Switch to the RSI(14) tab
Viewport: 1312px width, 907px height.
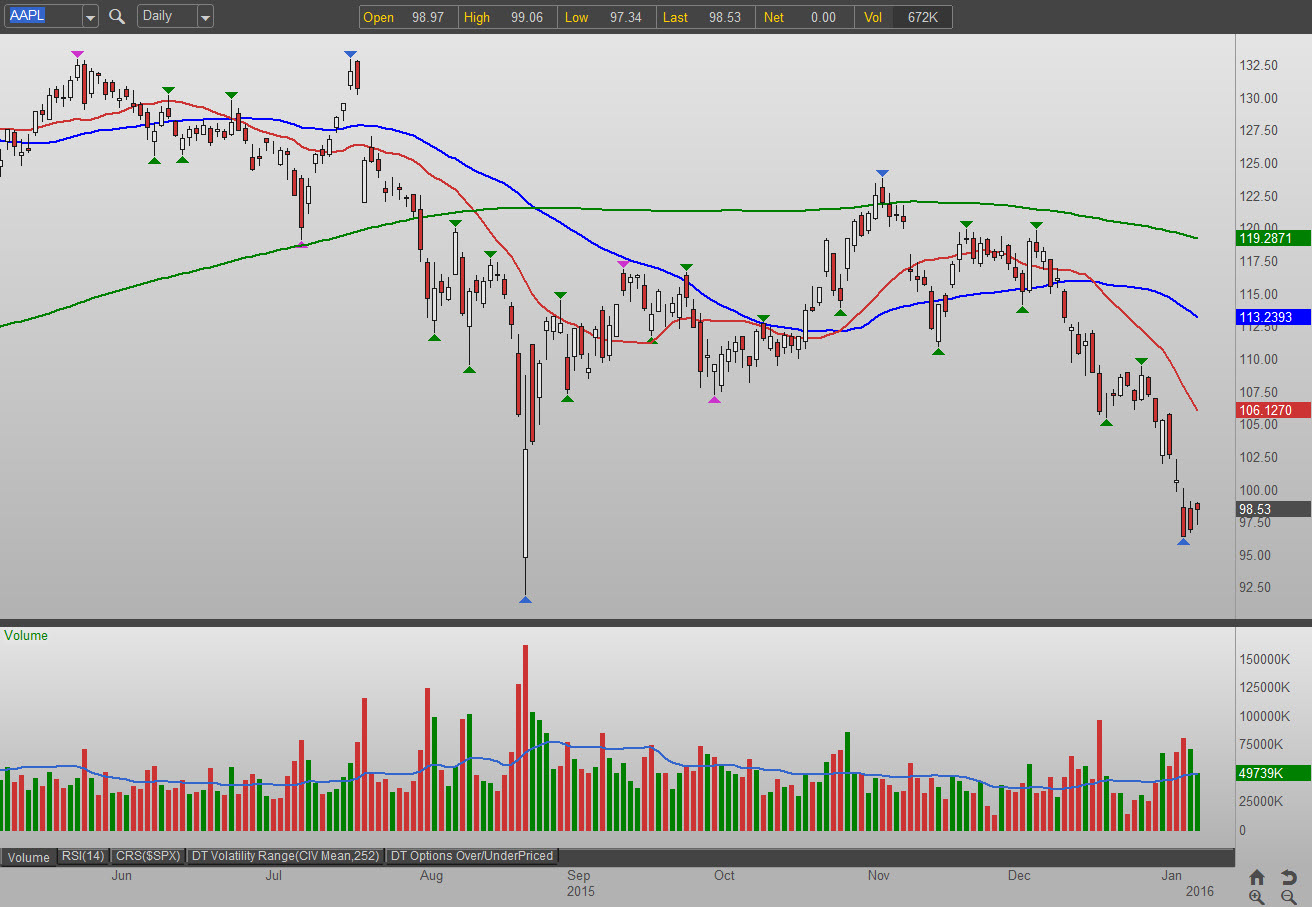(83, 856)
